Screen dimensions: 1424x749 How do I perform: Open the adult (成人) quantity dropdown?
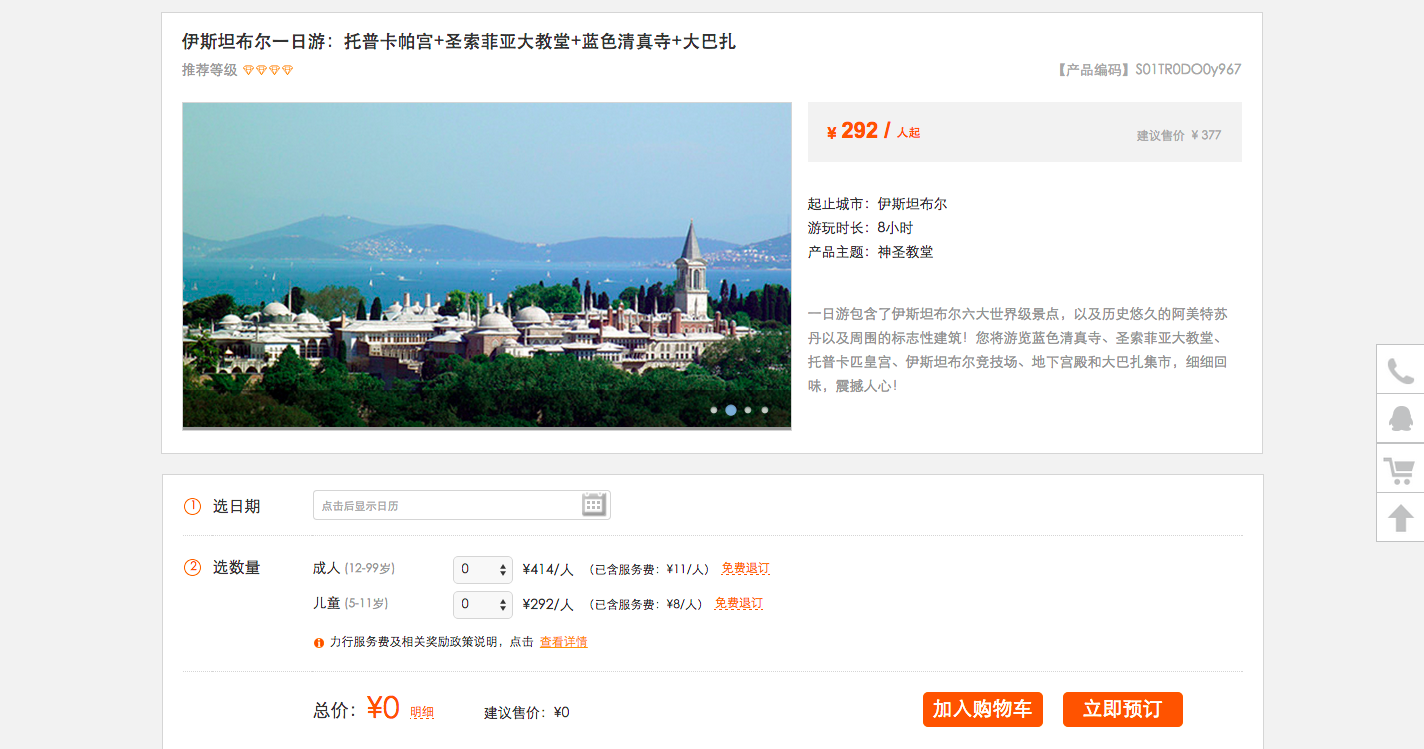483,570
